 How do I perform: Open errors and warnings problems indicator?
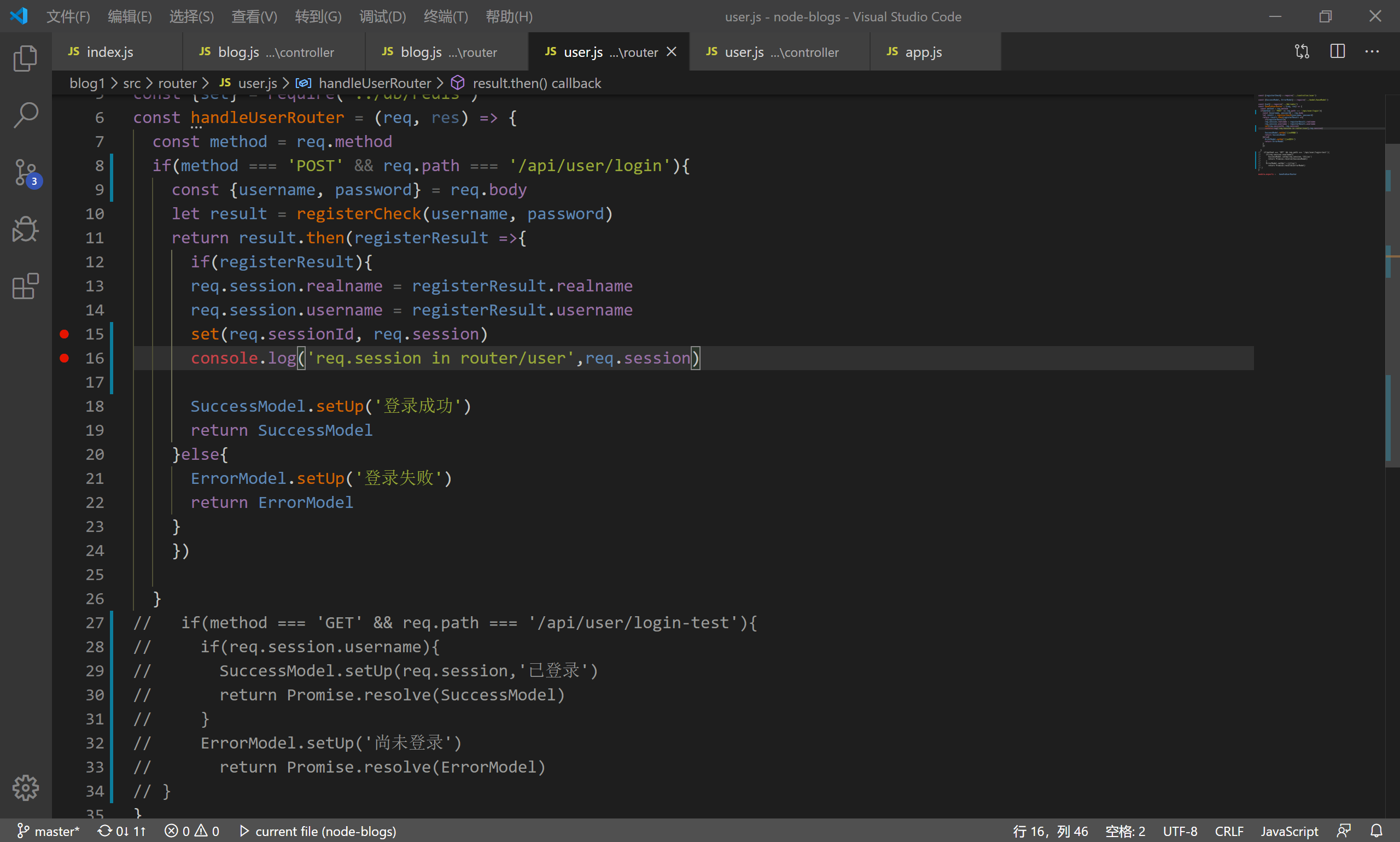pos(192,831)
